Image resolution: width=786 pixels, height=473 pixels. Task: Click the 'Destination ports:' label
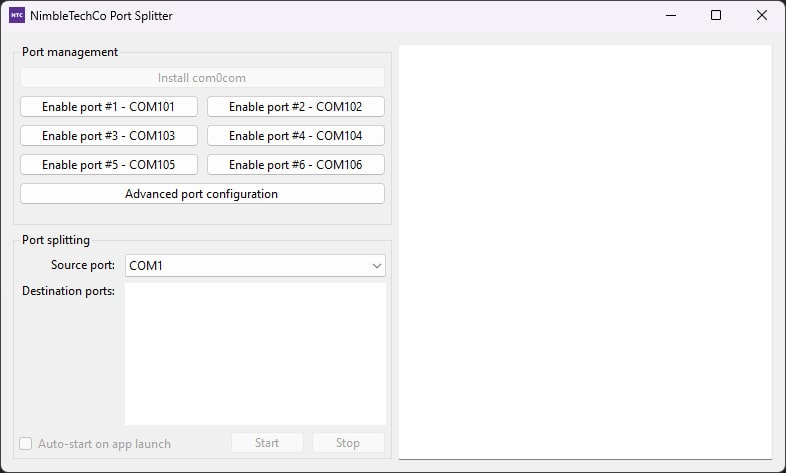(68, 291)
